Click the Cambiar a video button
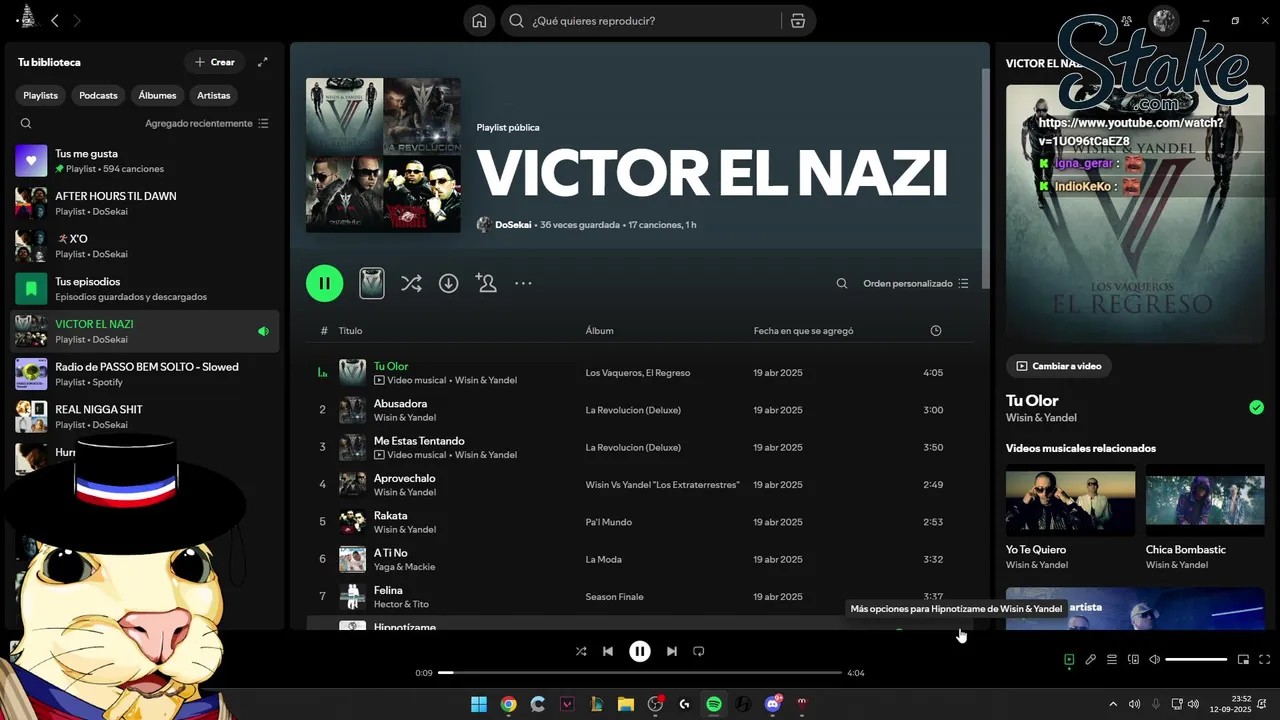1280x720 pixels. click(x=1059, y=366)
